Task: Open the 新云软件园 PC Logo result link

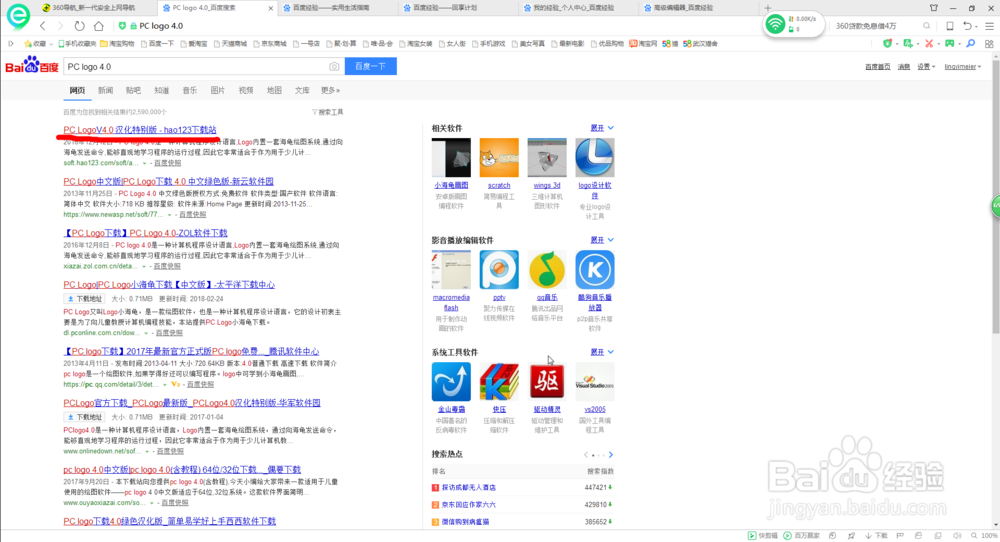Action: 168,181
